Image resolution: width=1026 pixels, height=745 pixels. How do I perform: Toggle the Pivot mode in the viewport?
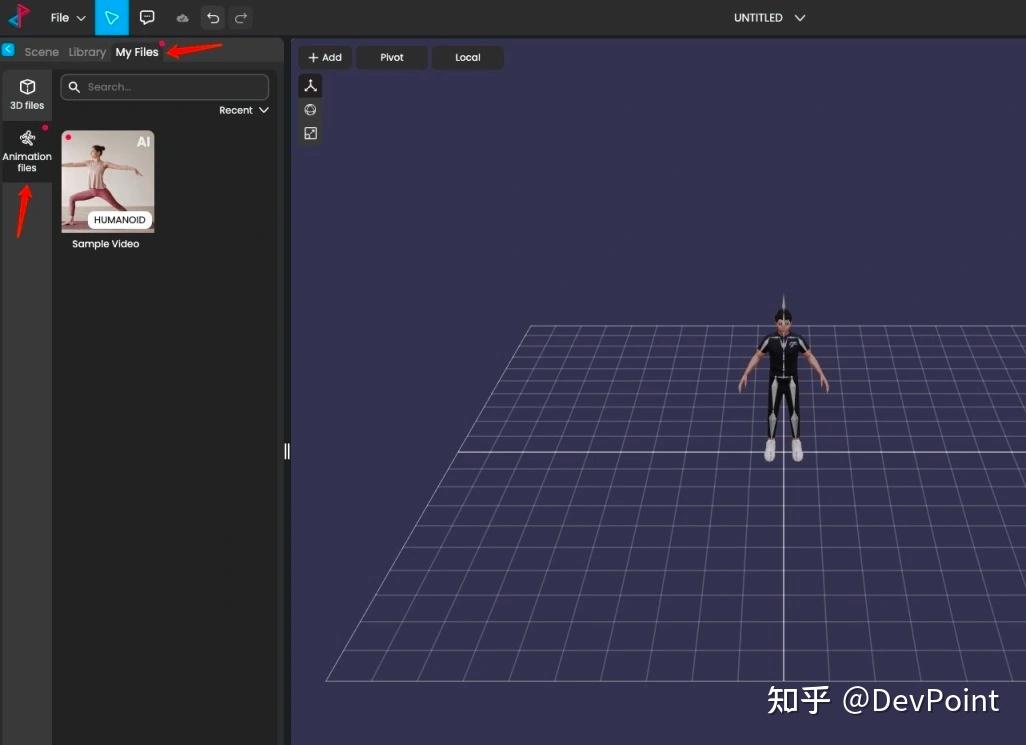[391, 57]
